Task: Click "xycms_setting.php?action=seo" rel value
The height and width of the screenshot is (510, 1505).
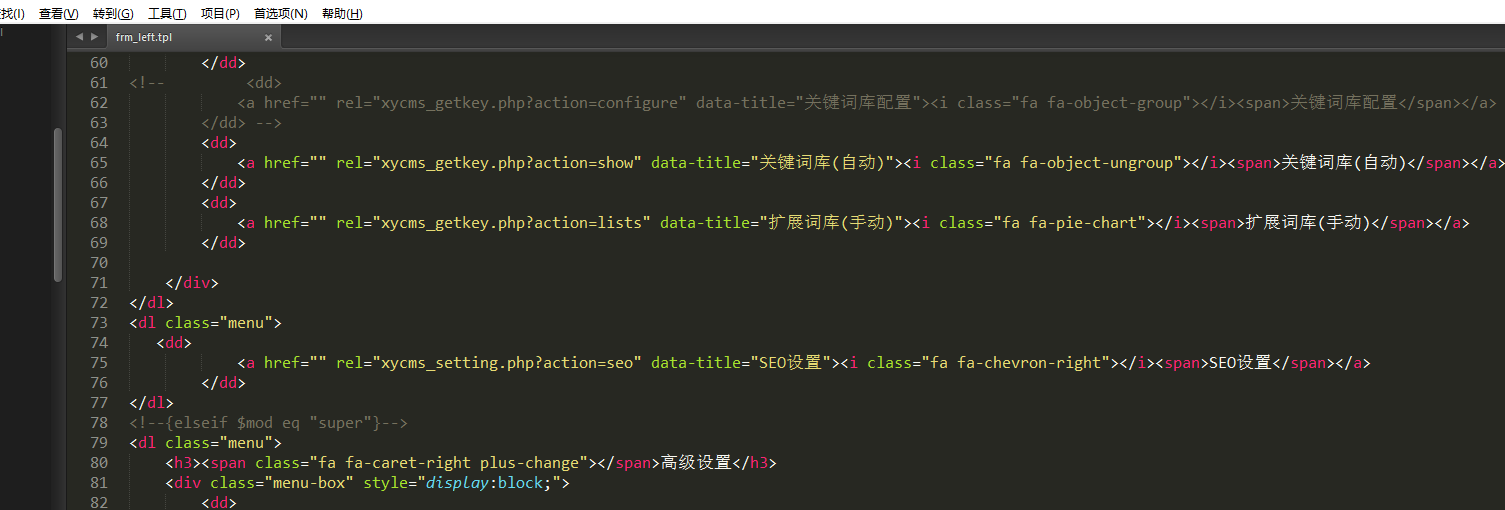Action: click(507, 363)
